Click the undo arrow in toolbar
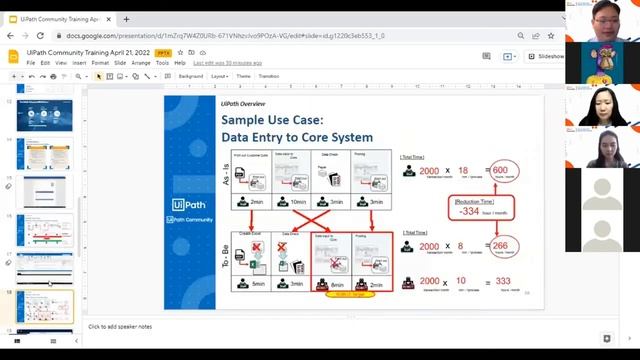This screenshot has height=360, width=640. click(32, 76)
